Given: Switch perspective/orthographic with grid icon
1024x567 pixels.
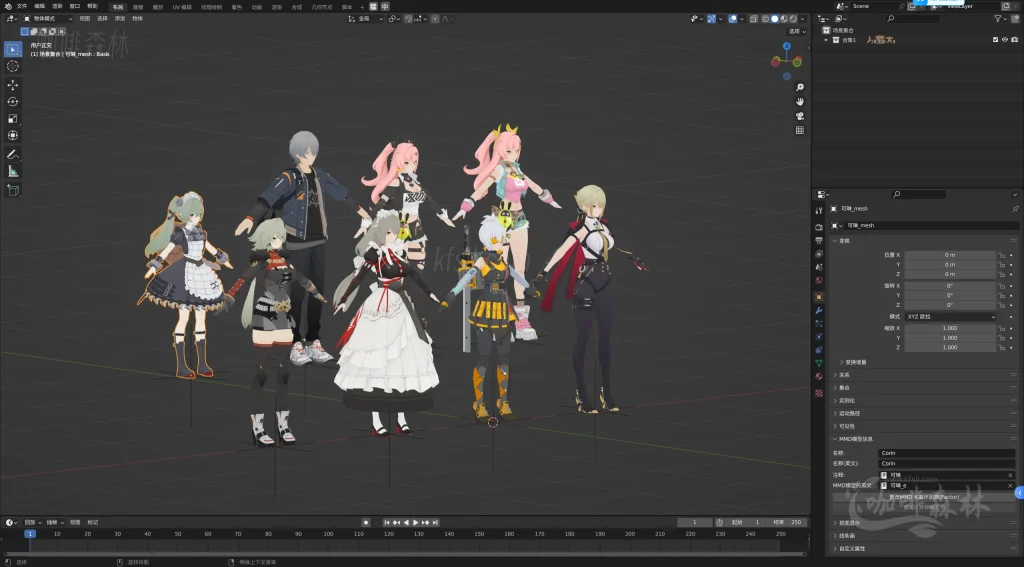Looking at the screenshot, I should (x=799, y=131).
